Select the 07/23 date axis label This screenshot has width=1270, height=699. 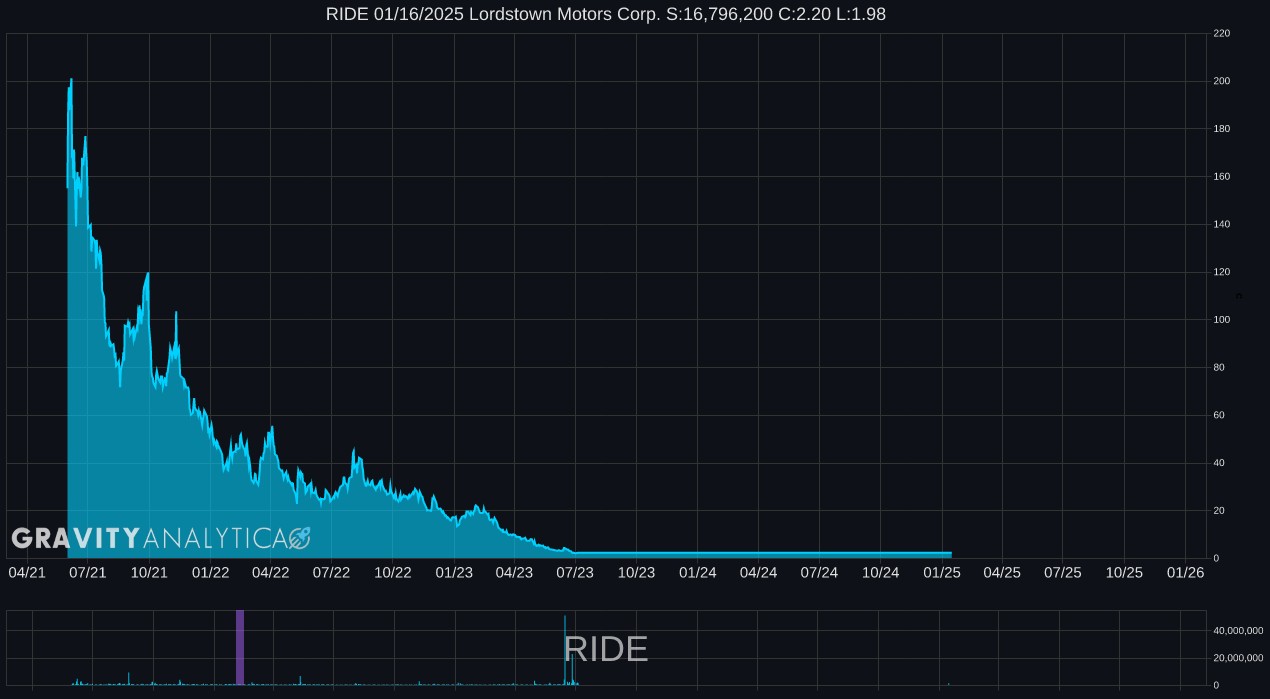(x=575, y=572)
